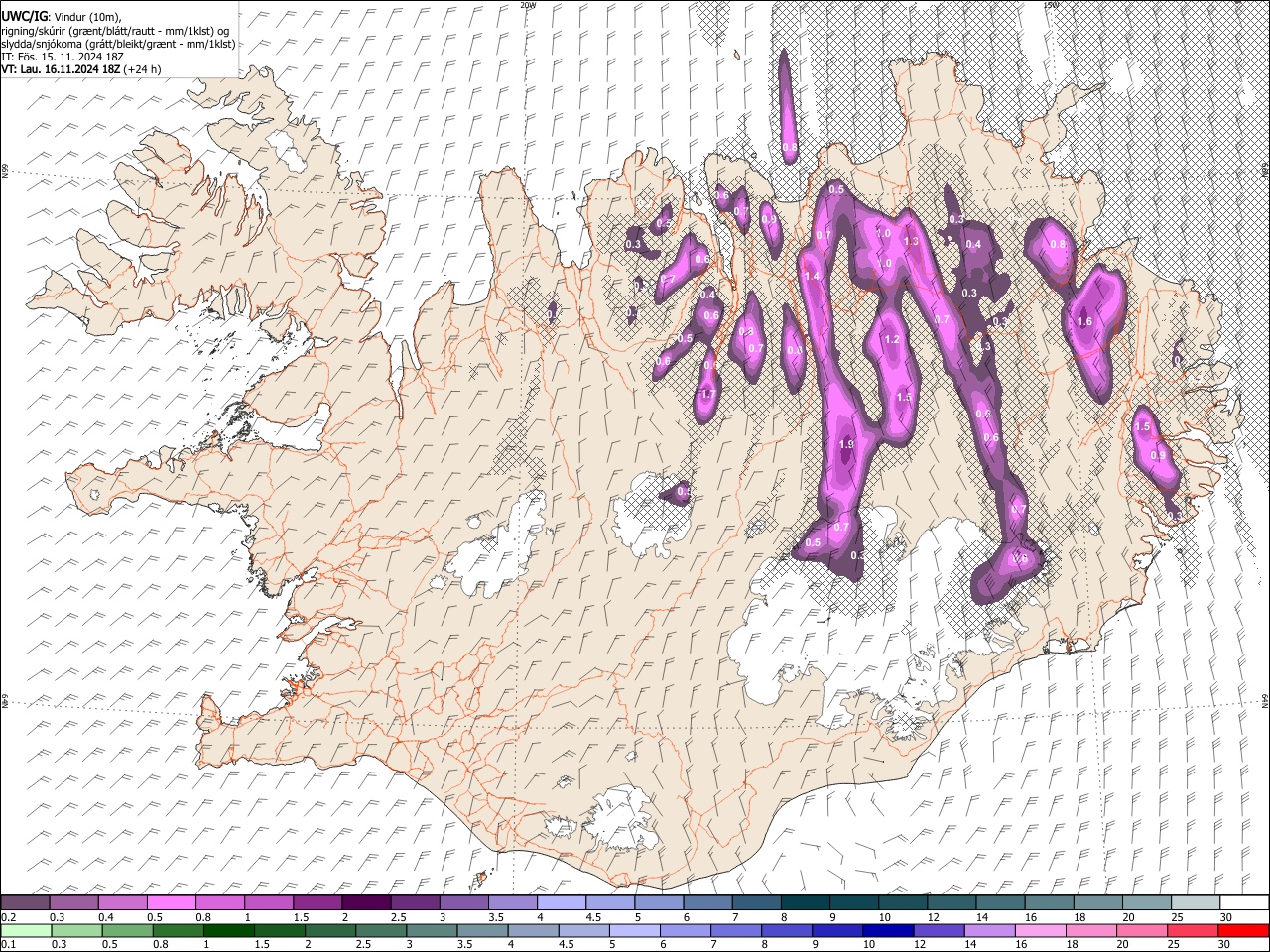Pick the upper legend white swatch at 30
The image size is (1270, 952).
1243,902
